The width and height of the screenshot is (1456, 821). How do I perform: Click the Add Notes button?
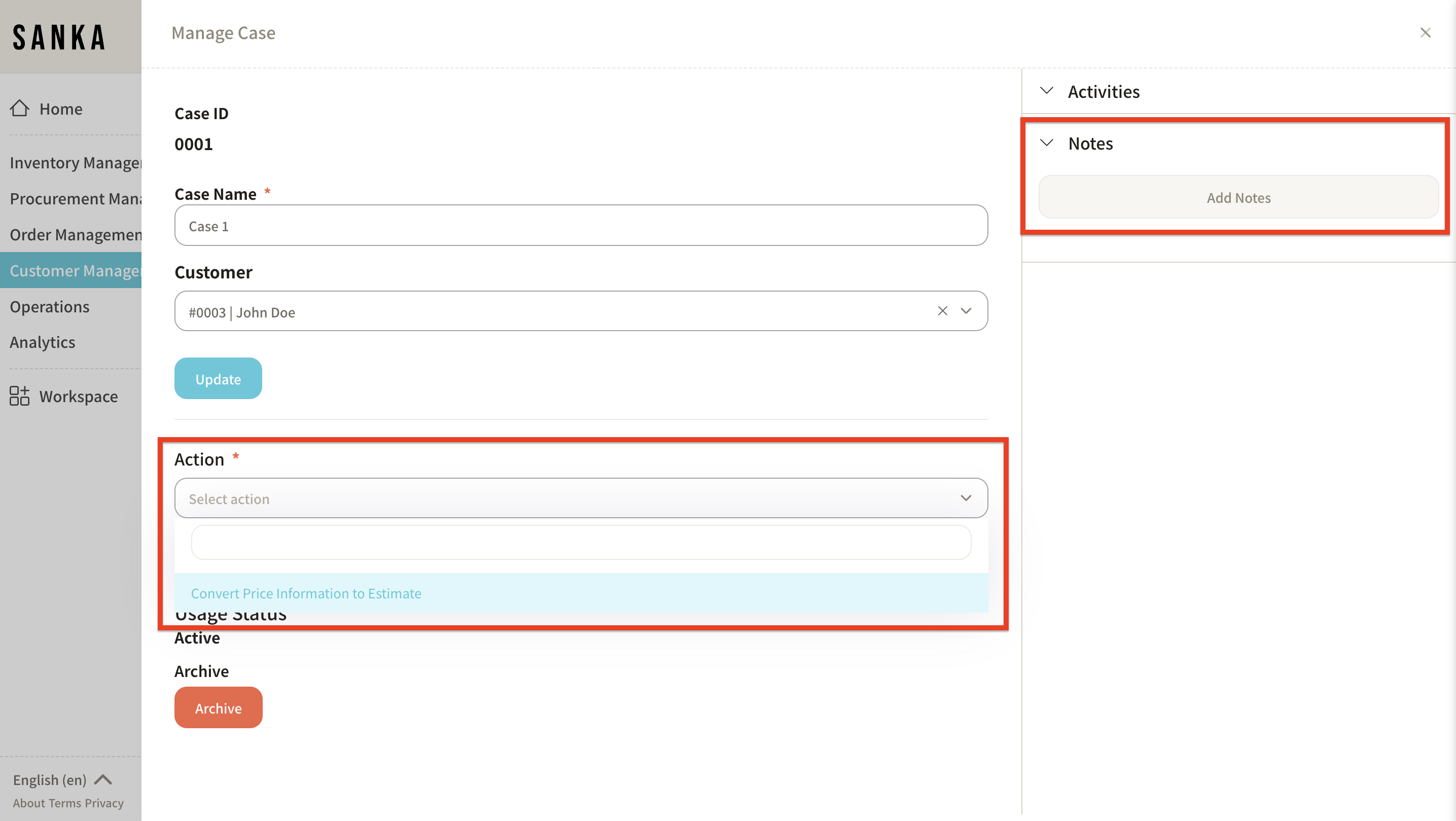tap(1238, 197)
